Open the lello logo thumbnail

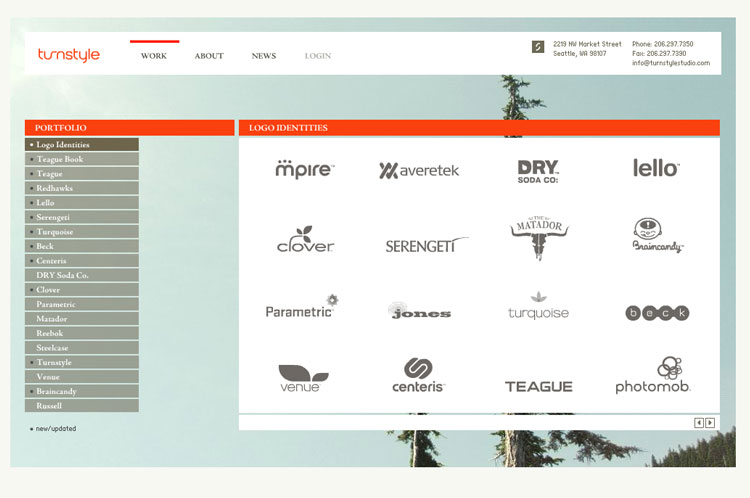[x=656, y=168]
